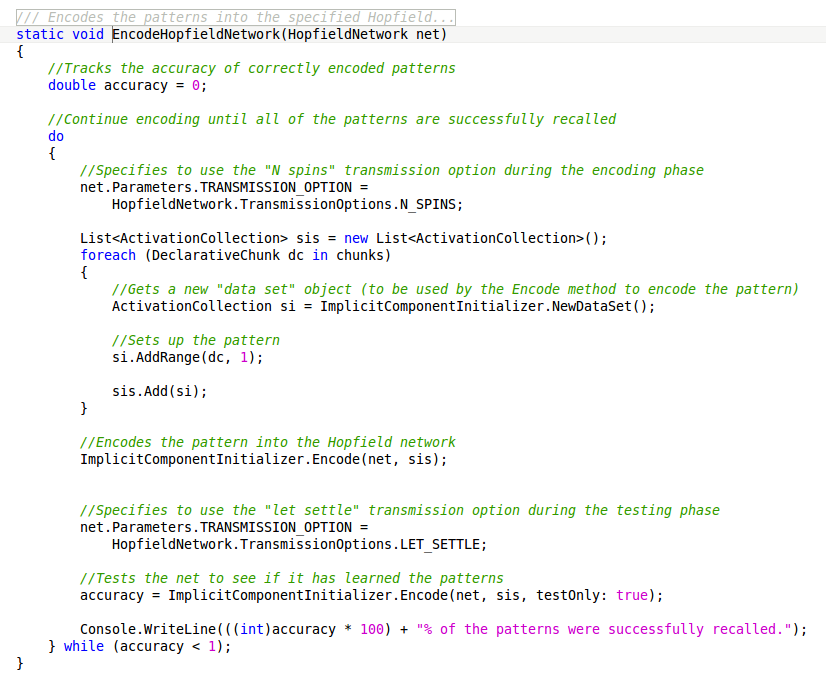The height and width of the screenshot is (679, 826).
Task: Click the "new" keyword before List
Action: click(355, 239)
